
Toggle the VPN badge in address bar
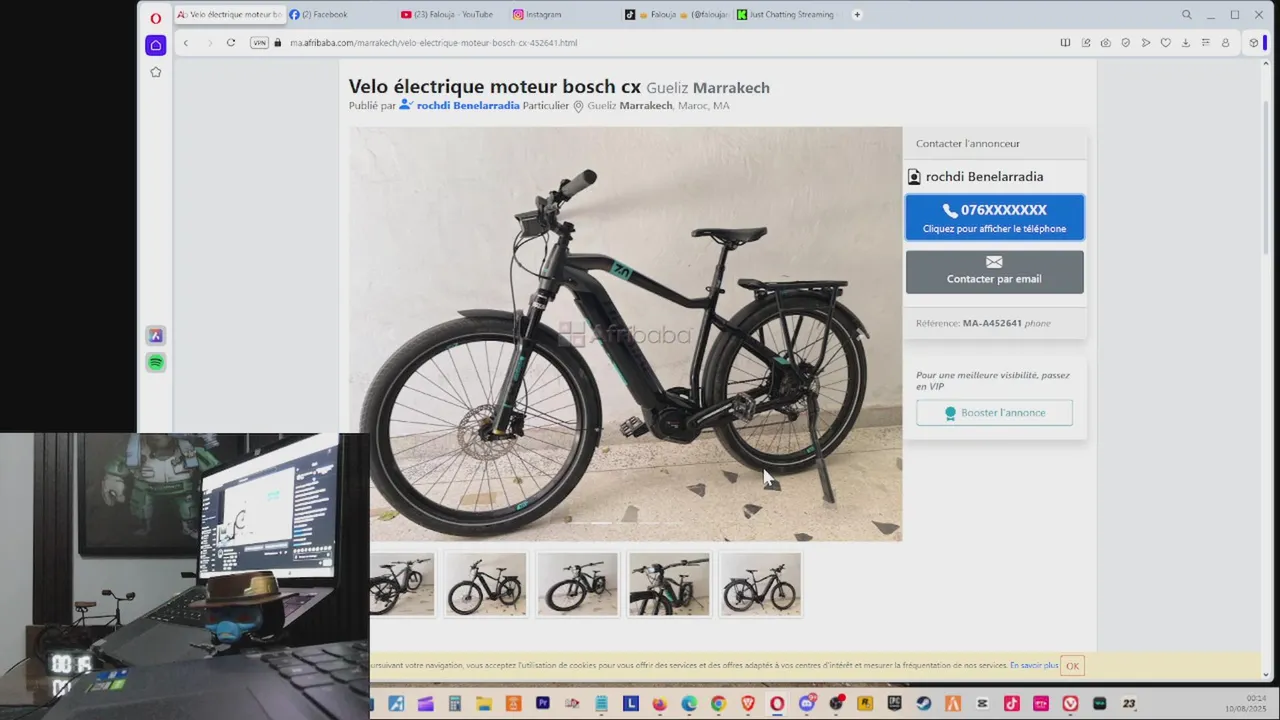pyautogui.click(x=259, y=43)
